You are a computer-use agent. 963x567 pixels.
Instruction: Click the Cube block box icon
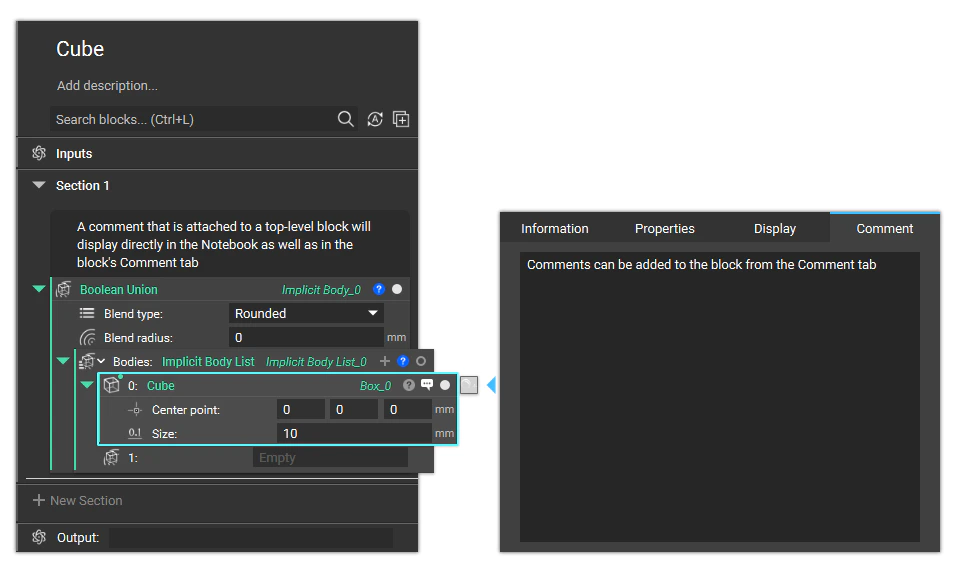click(111, 385)
